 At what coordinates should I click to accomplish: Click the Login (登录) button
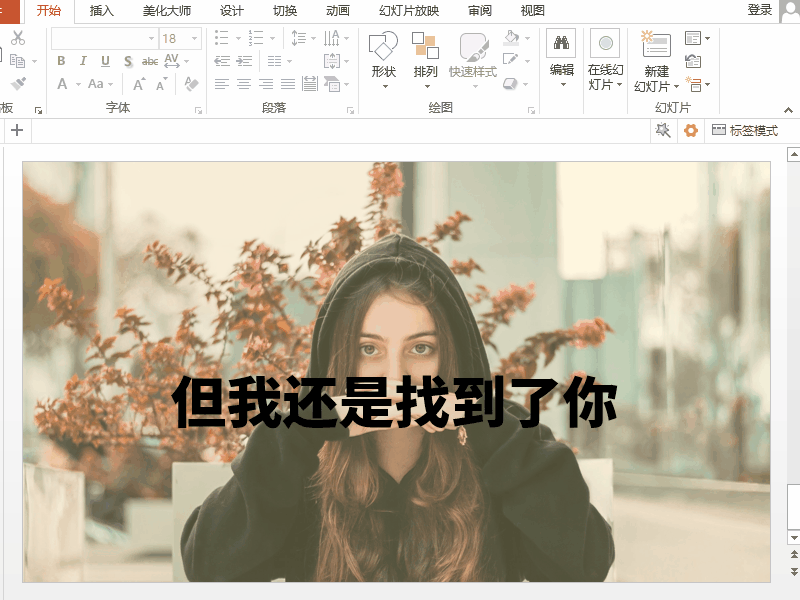(x=760, y=10)
